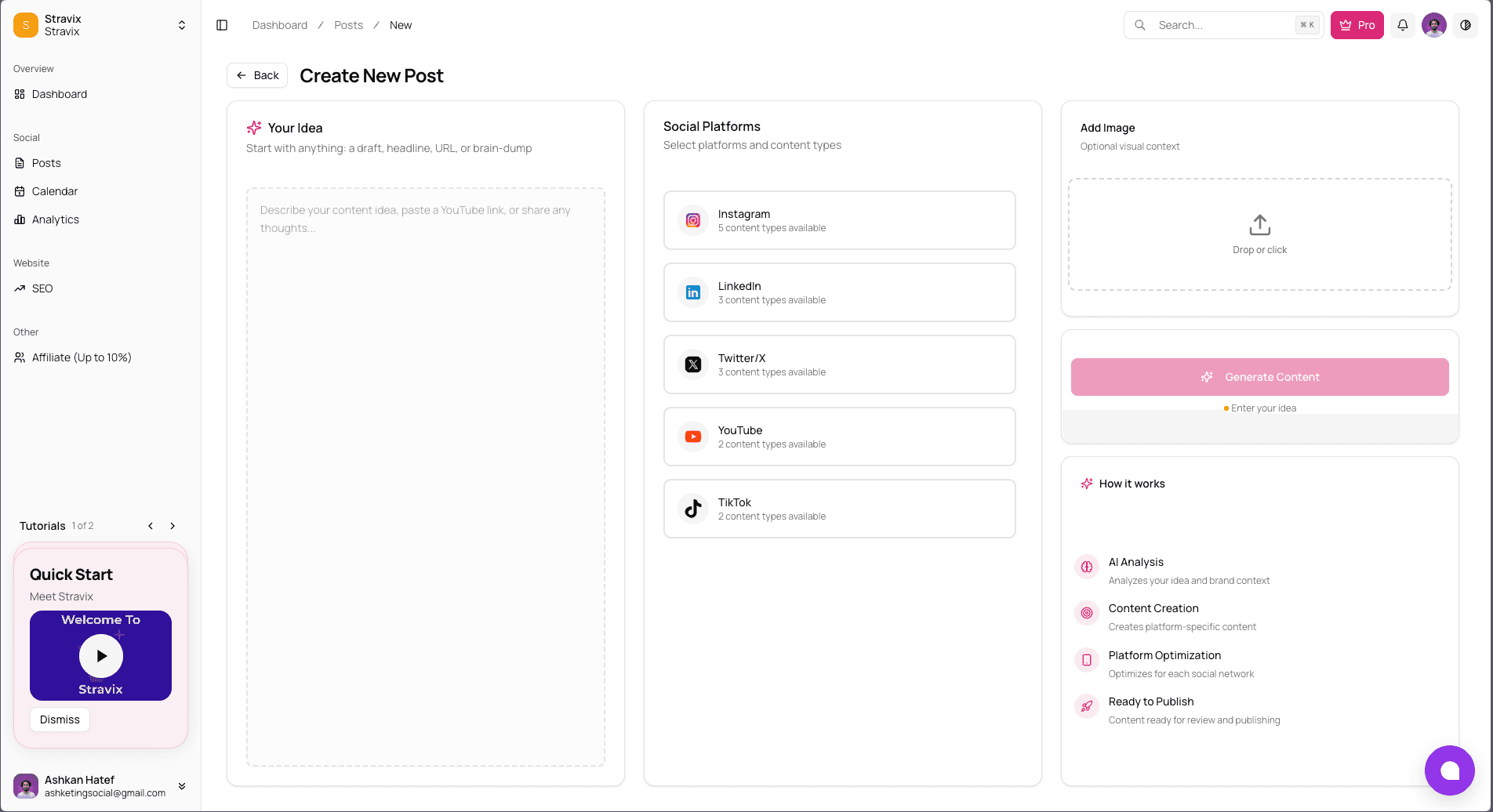Screen dimensions: 1493x812
Task: Collapse the sidebar panel
Action: 222,24
